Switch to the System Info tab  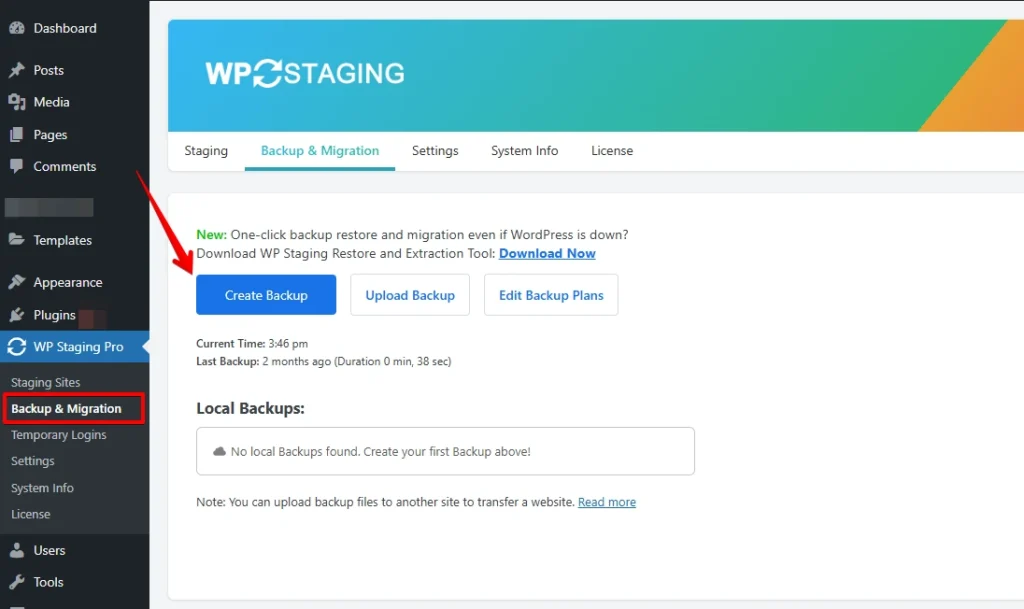tap(524, 151)
